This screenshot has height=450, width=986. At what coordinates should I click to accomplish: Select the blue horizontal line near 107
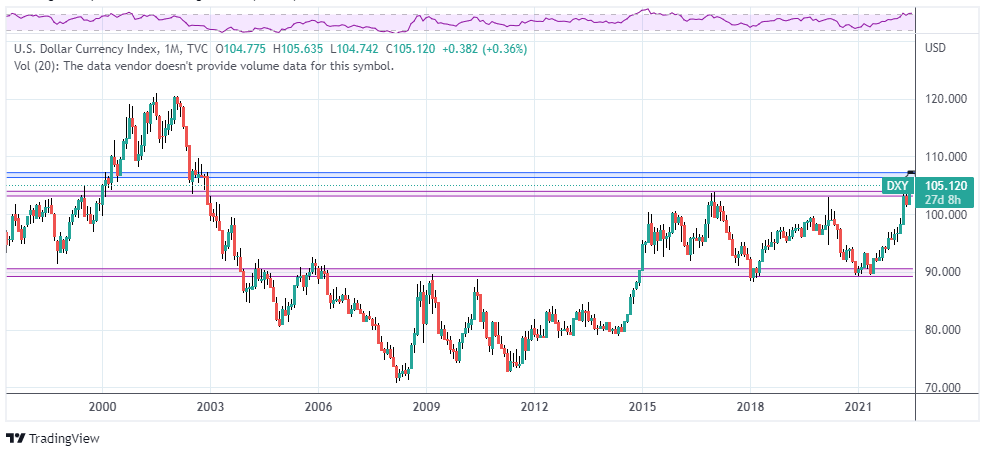pyautogui.click(x=400, y=173)
